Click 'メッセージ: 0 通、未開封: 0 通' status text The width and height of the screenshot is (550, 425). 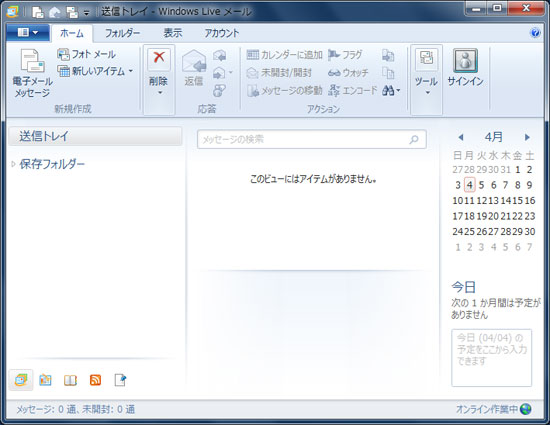tap(75, 409)
